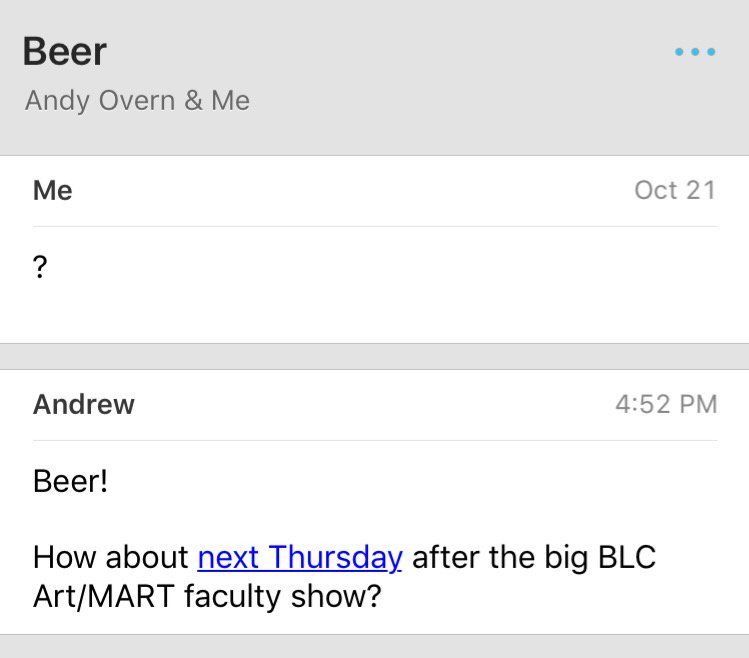Tap the "Beer!" line in Andrew's message
This screenshot has width=749, height=658.
point(70,481)
